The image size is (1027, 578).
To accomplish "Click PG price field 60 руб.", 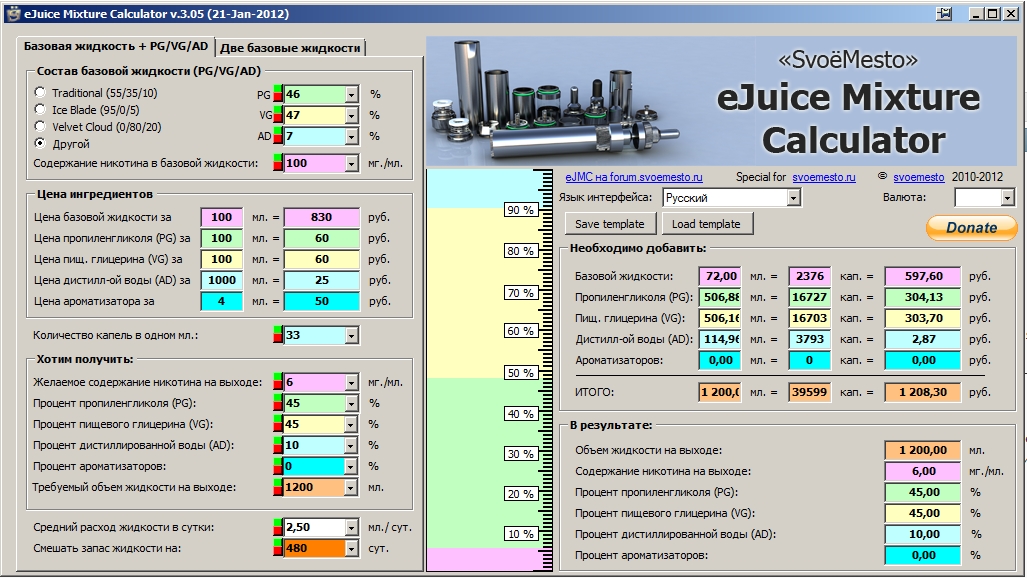I will (x=322, y=238).
